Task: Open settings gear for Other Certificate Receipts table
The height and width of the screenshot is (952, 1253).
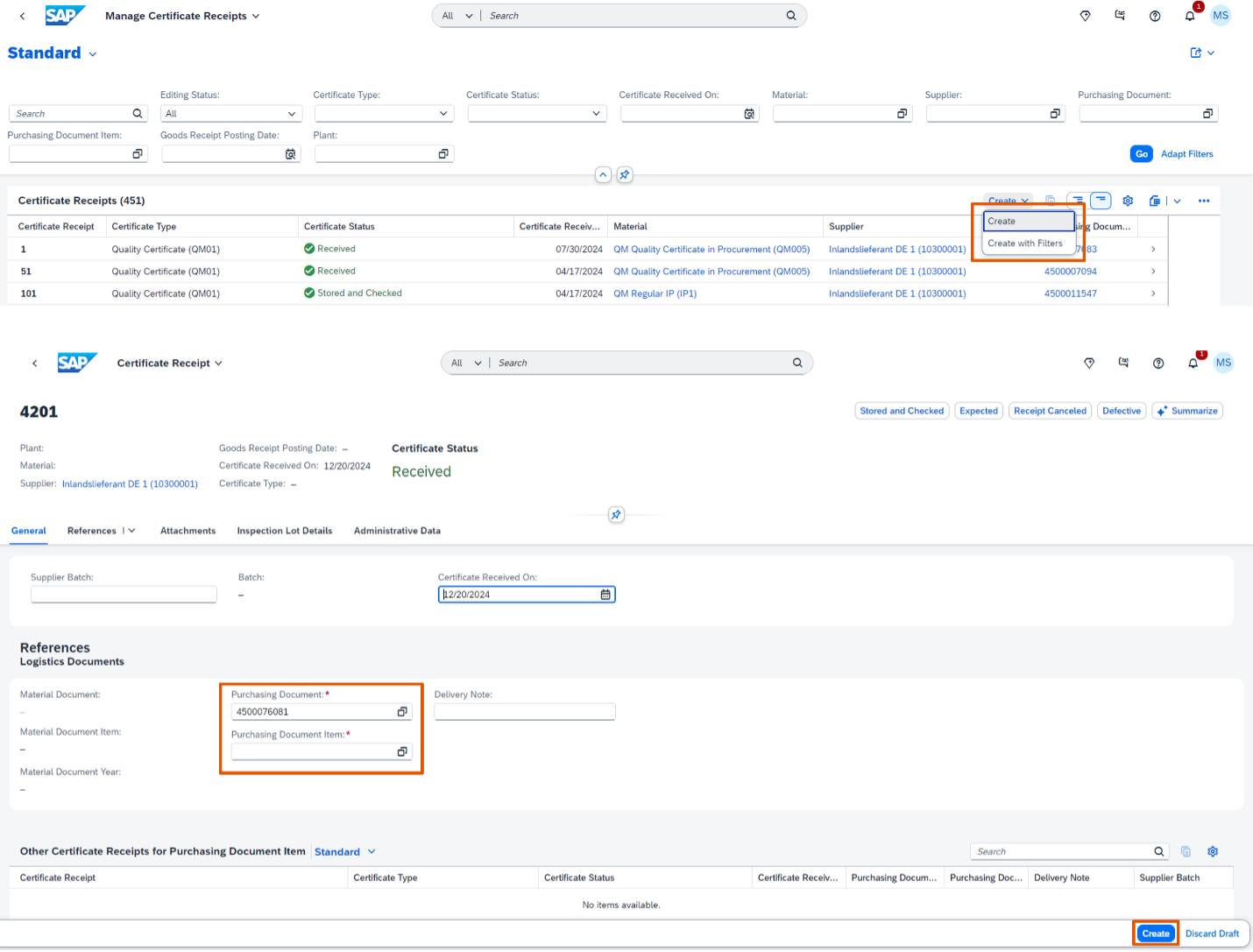Action: click(x=1214, y=851)
